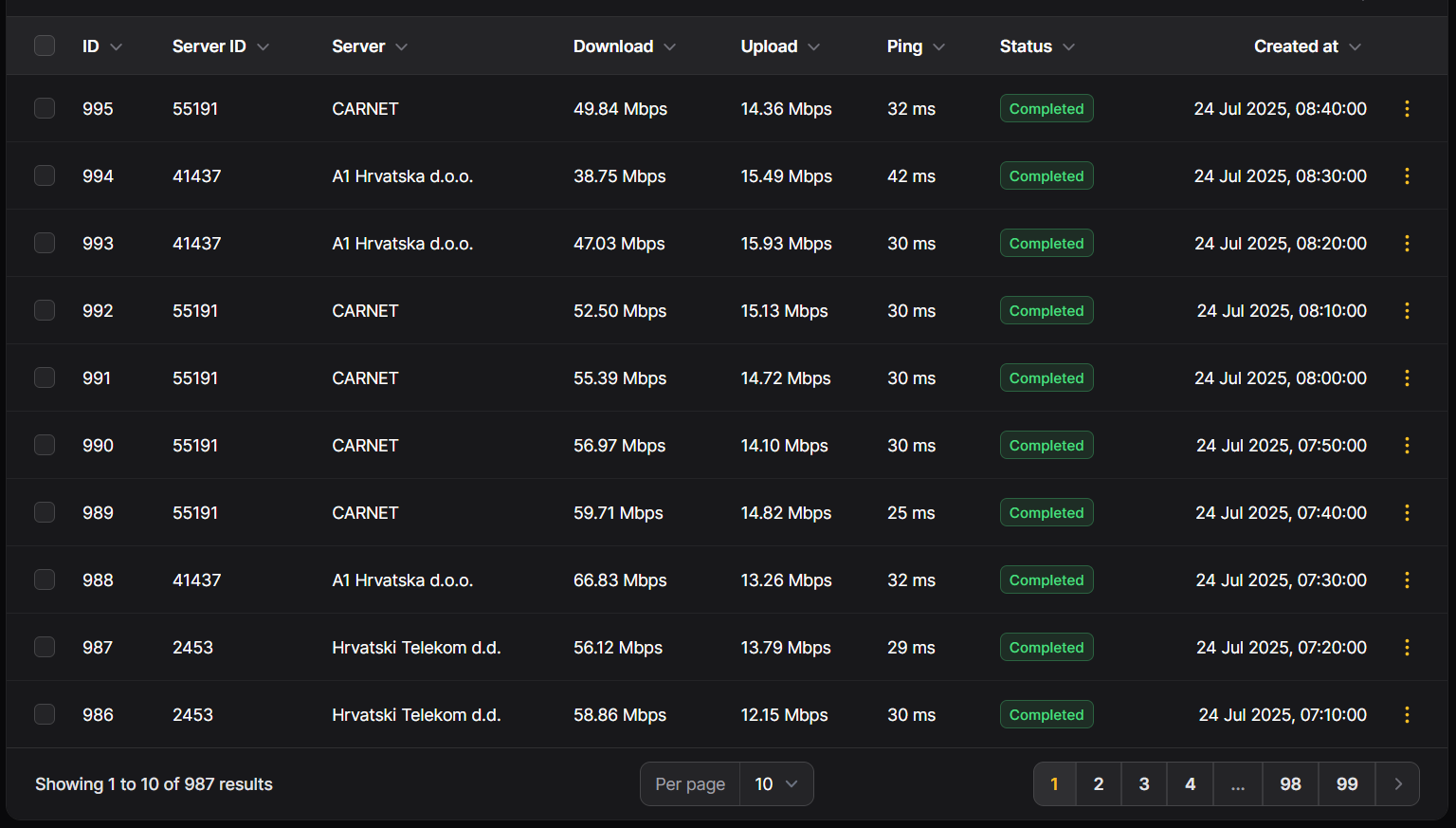Select the checkbox for row 989

tap(45, 512)
